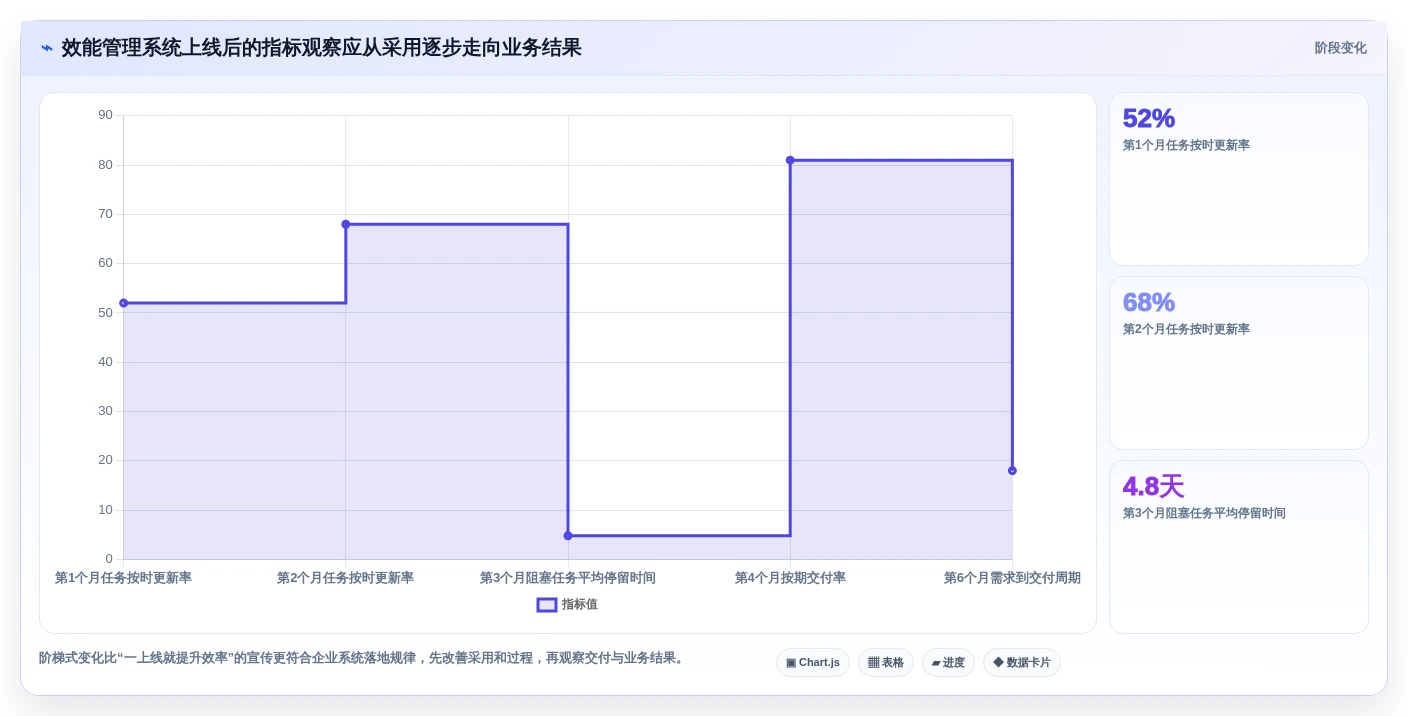Click the 68% value card

click(x=1239, y=363)
